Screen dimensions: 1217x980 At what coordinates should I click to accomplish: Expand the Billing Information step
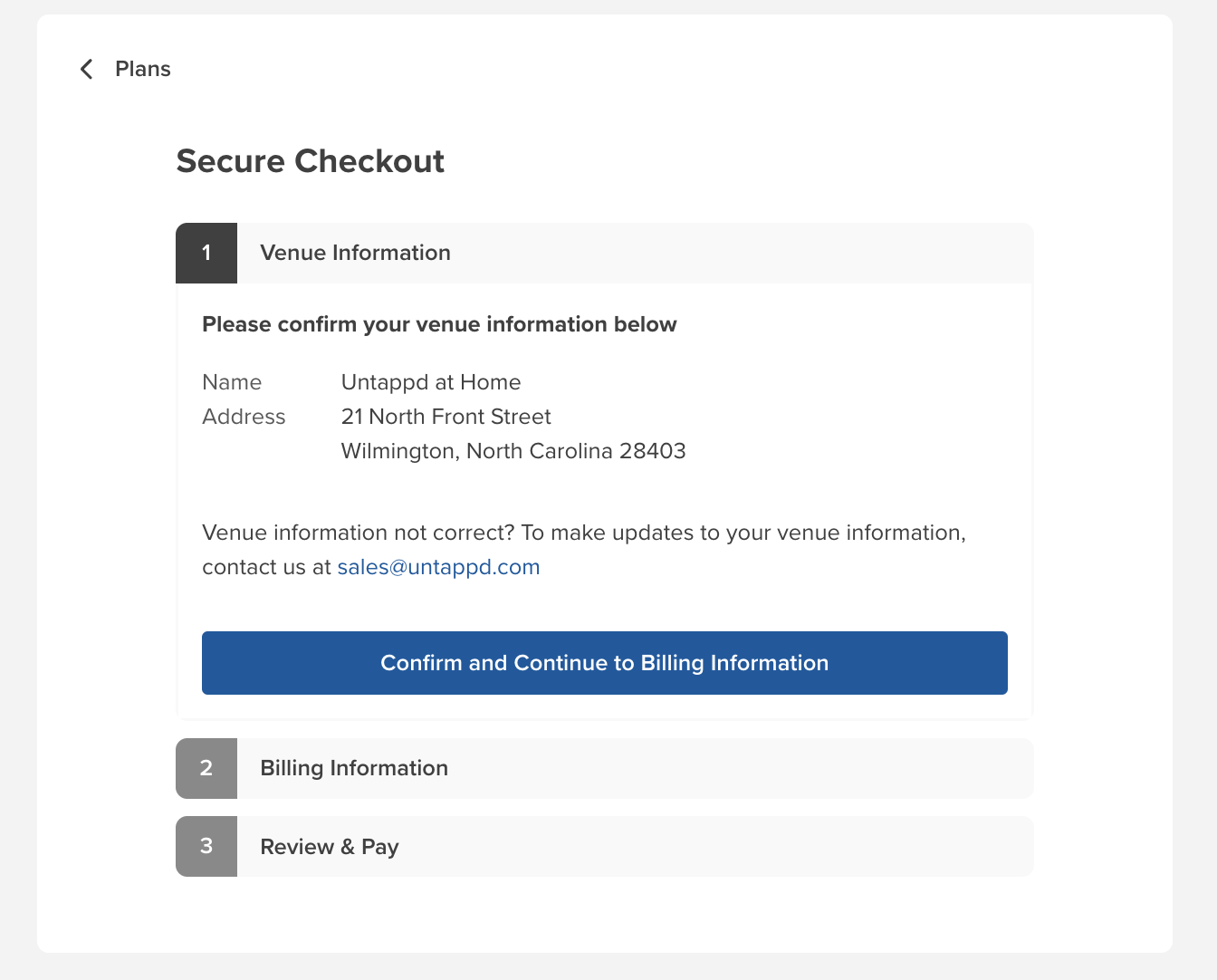pyautogui.click(x=605, y=768)
